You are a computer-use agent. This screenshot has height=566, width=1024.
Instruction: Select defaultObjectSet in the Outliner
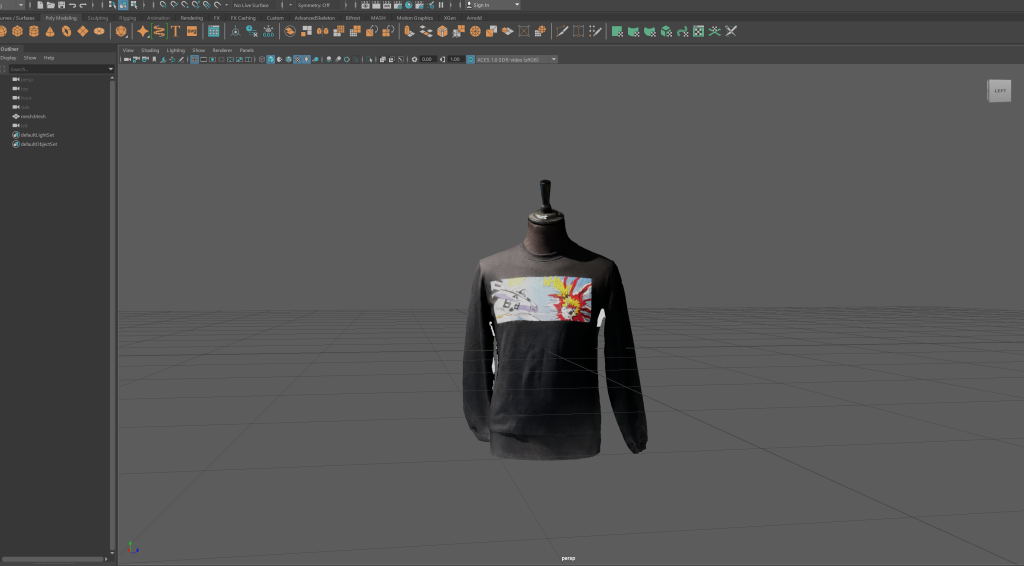[39, 144]
